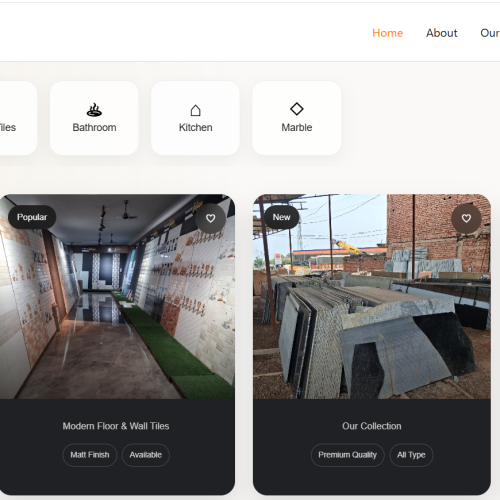The width and height of the screenshot is (500, 500).
Task: Go to the About page
Action: [442, 33]
